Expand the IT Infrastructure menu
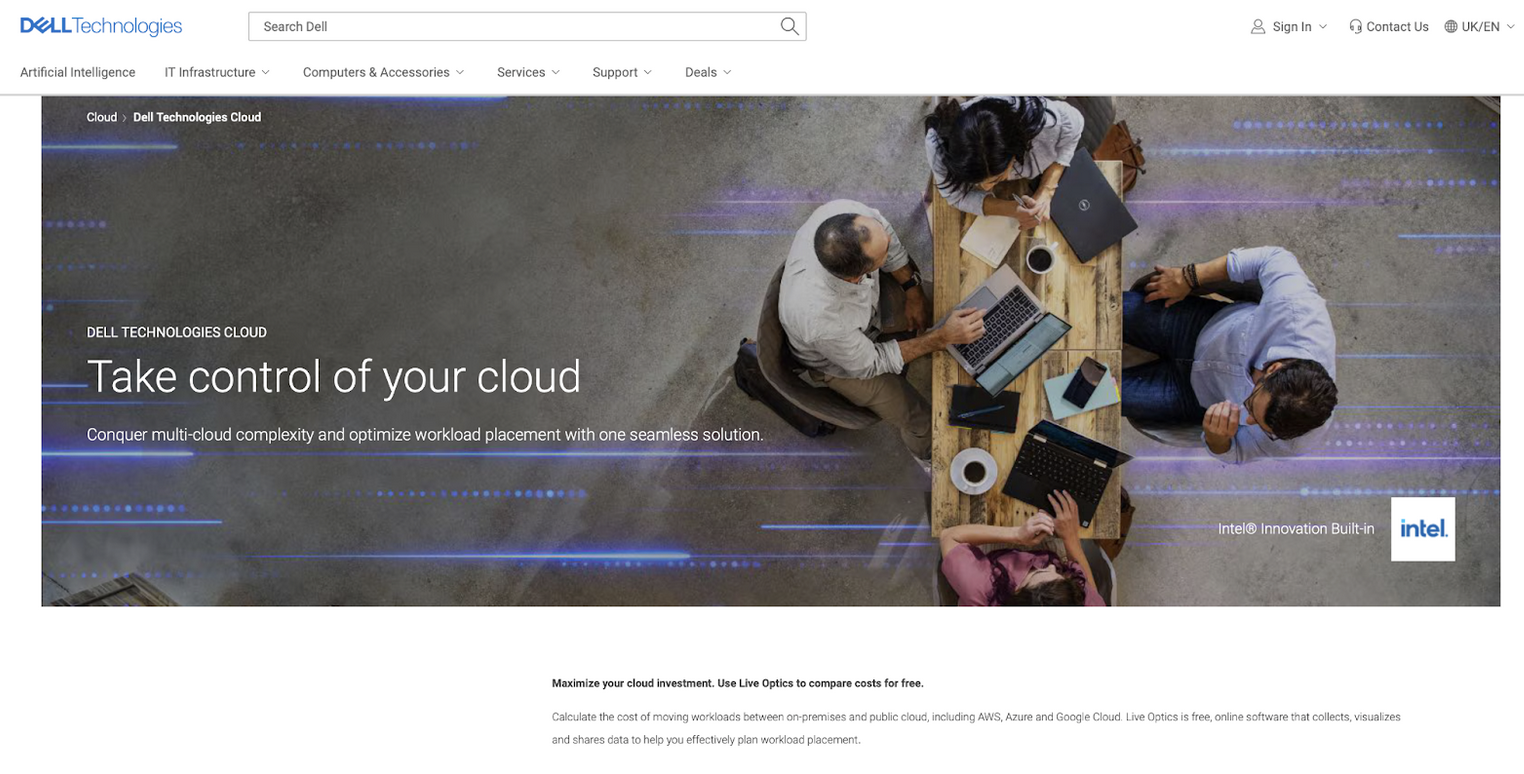Screen dimensions: 1524x774 [x=217, y=72]
